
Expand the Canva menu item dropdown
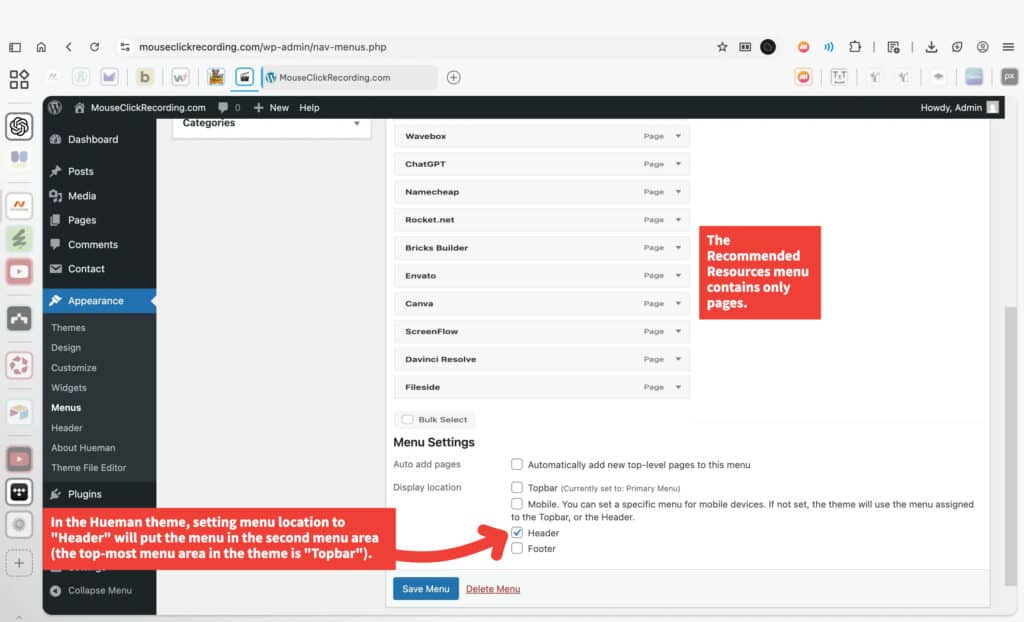pos(677,303)
